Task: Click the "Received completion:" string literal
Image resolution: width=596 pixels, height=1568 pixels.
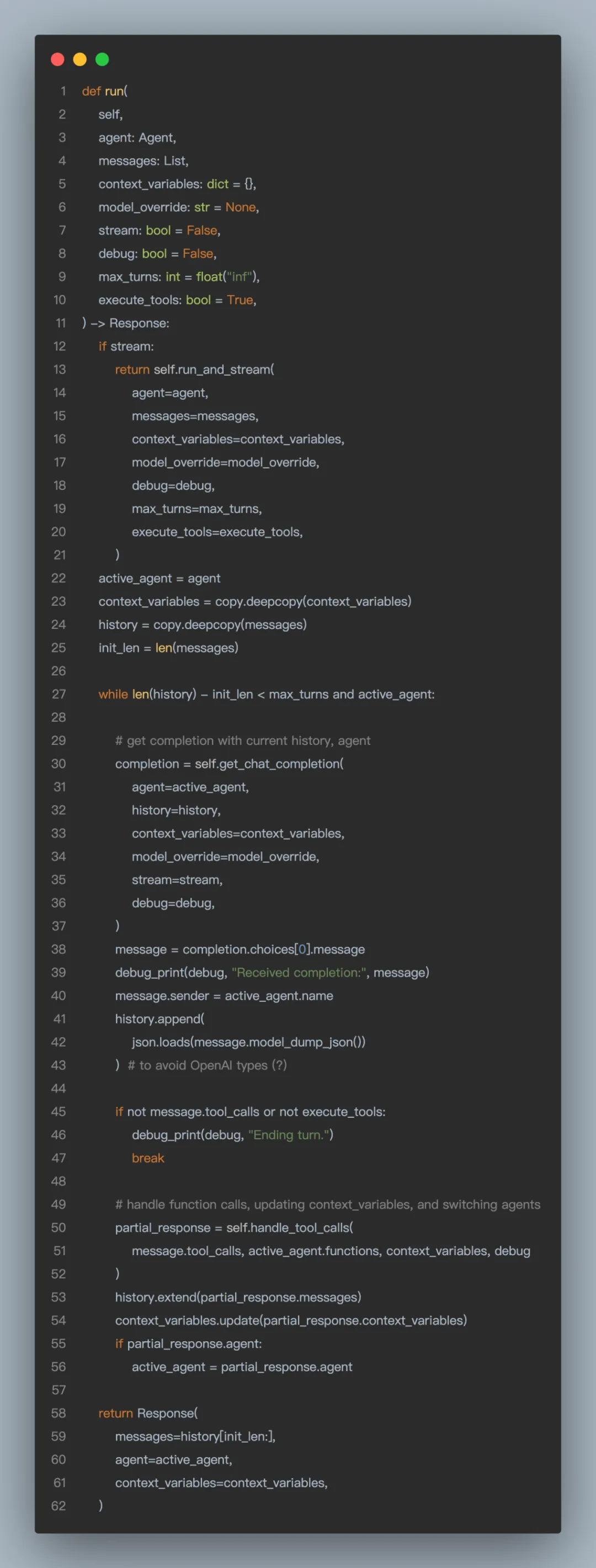Action: click(x=299, y=973)
